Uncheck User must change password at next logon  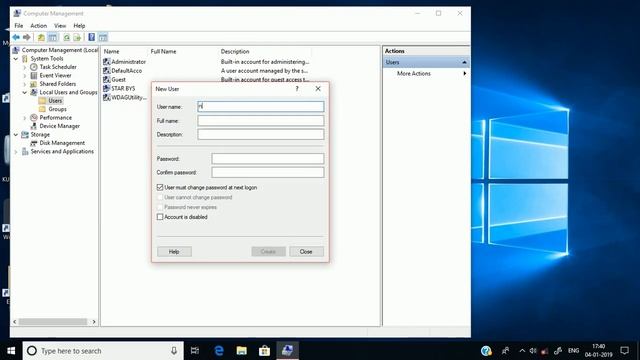160,187
